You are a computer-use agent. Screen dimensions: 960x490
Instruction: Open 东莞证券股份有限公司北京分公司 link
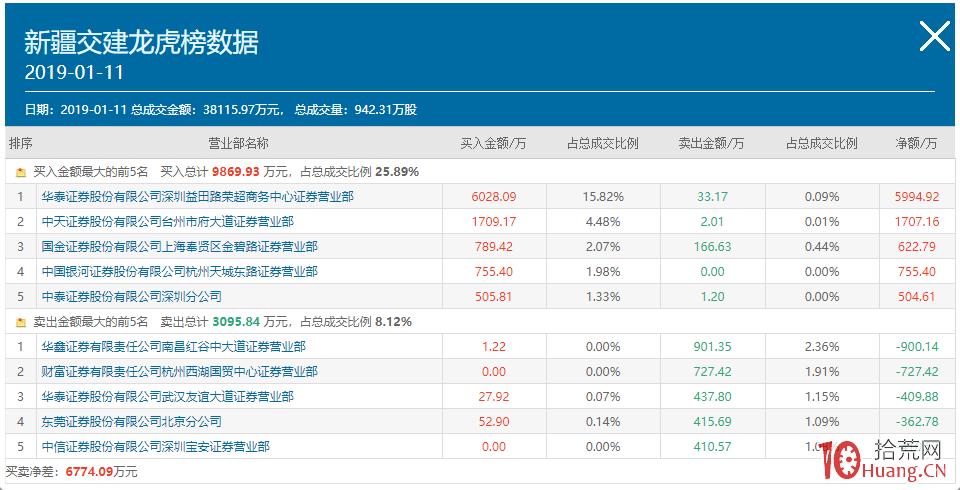pyautogui.click(x=131, y=421)
